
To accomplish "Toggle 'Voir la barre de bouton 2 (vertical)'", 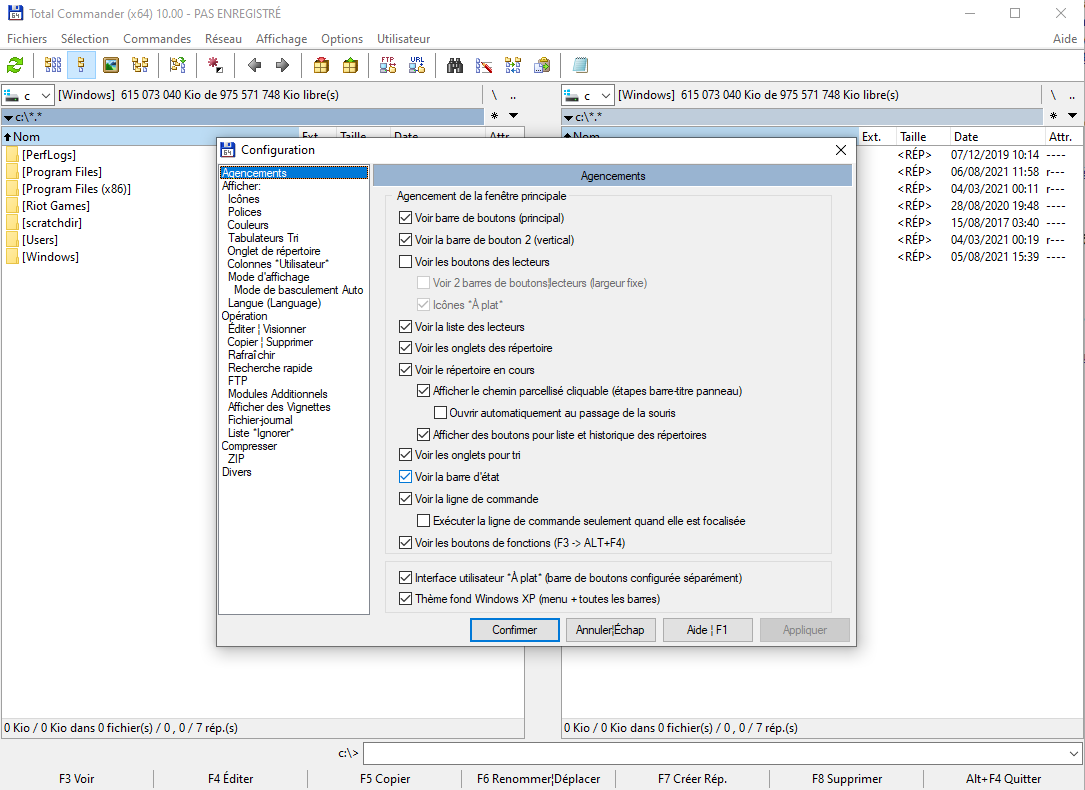I will [405, 240].
